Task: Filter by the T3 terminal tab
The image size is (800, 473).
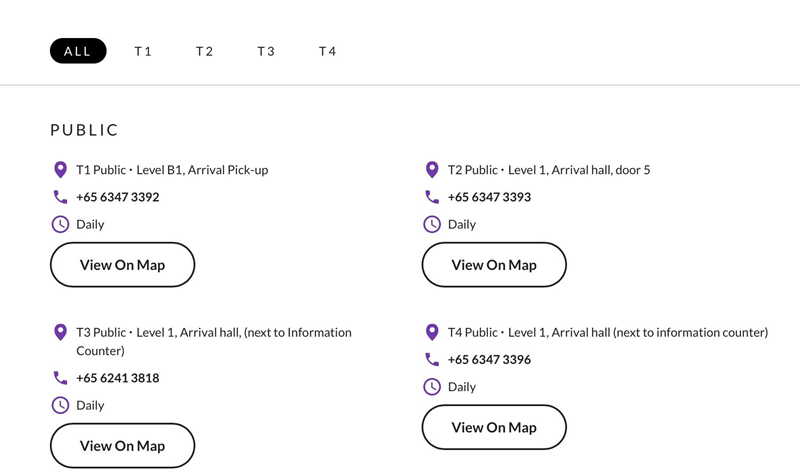Action: coord(266,51)
